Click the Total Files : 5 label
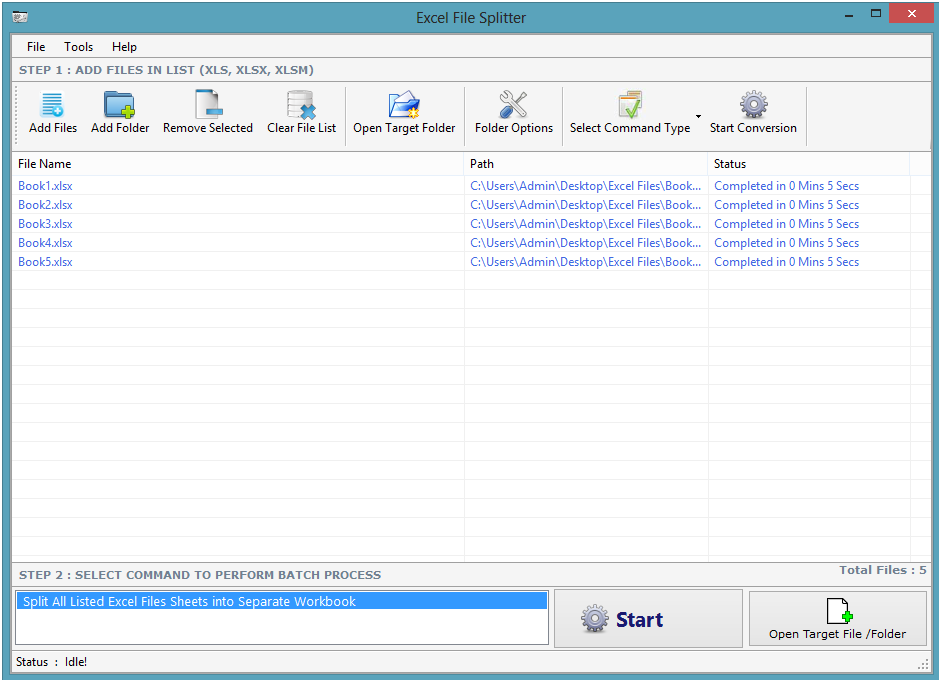The height and width of the screenshot is (680, 939). (x=883, y=570)
